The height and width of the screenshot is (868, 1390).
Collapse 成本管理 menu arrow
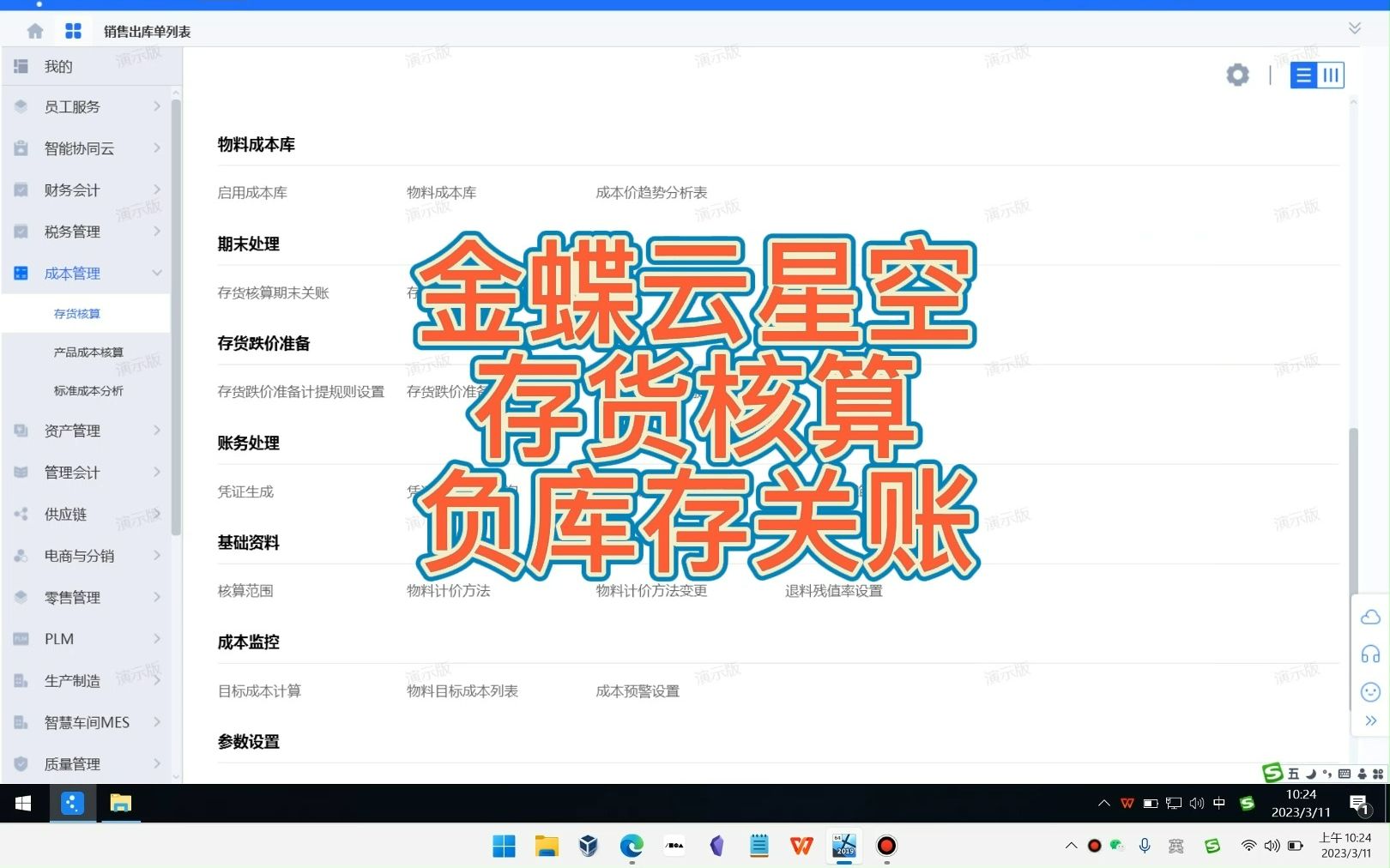pos(157,273)
